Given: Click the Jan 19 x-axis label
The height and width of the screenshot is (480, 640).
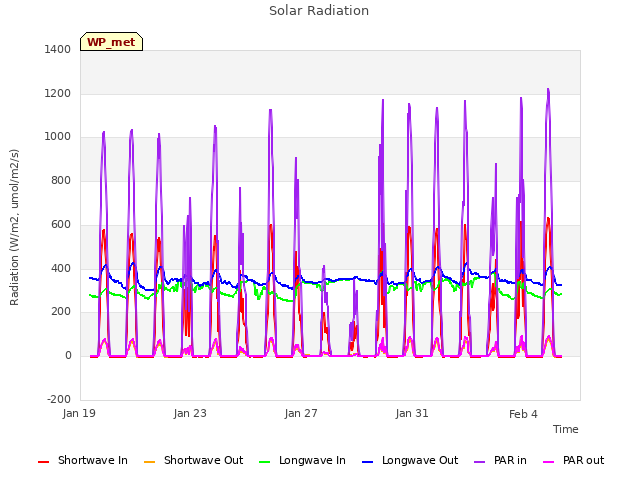Looking at the screenshot, I should pyautogui.click(x=79, y=413).
